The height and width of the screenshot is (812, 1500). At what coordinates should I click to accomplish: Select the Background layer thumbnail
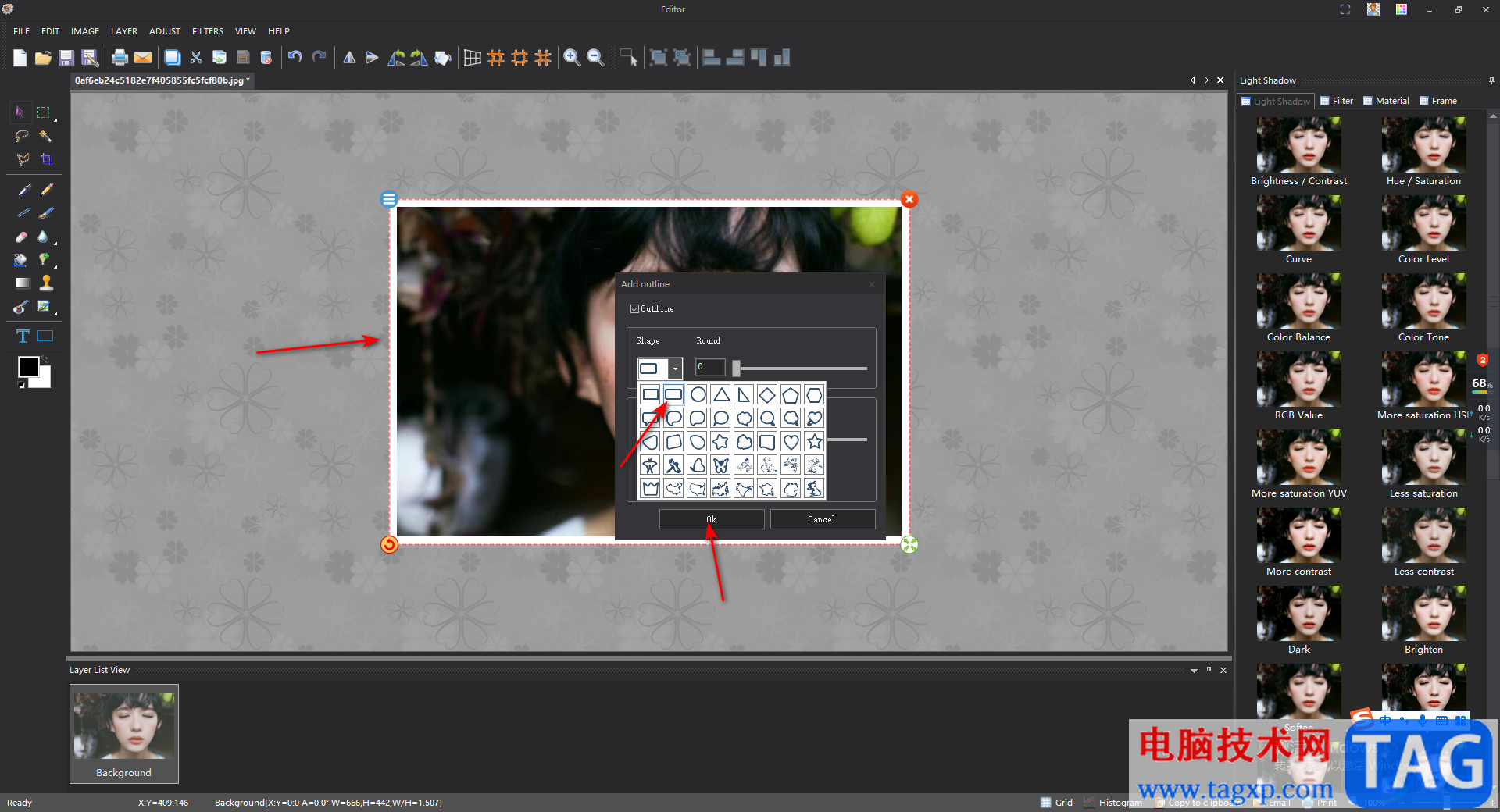124,734
